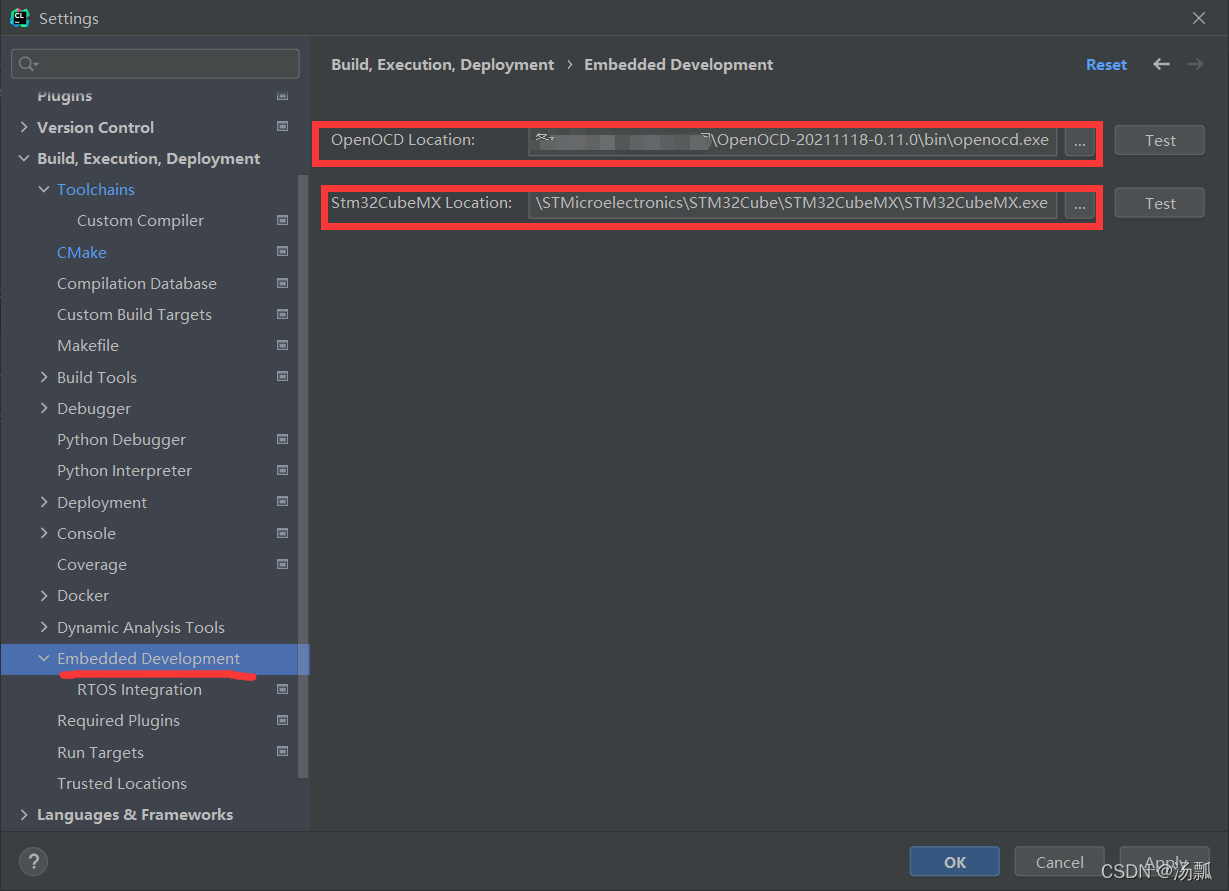Click the OpenOCD Location path field
Viewport: 1229px width, 891px height.
(x=793, y=141)
